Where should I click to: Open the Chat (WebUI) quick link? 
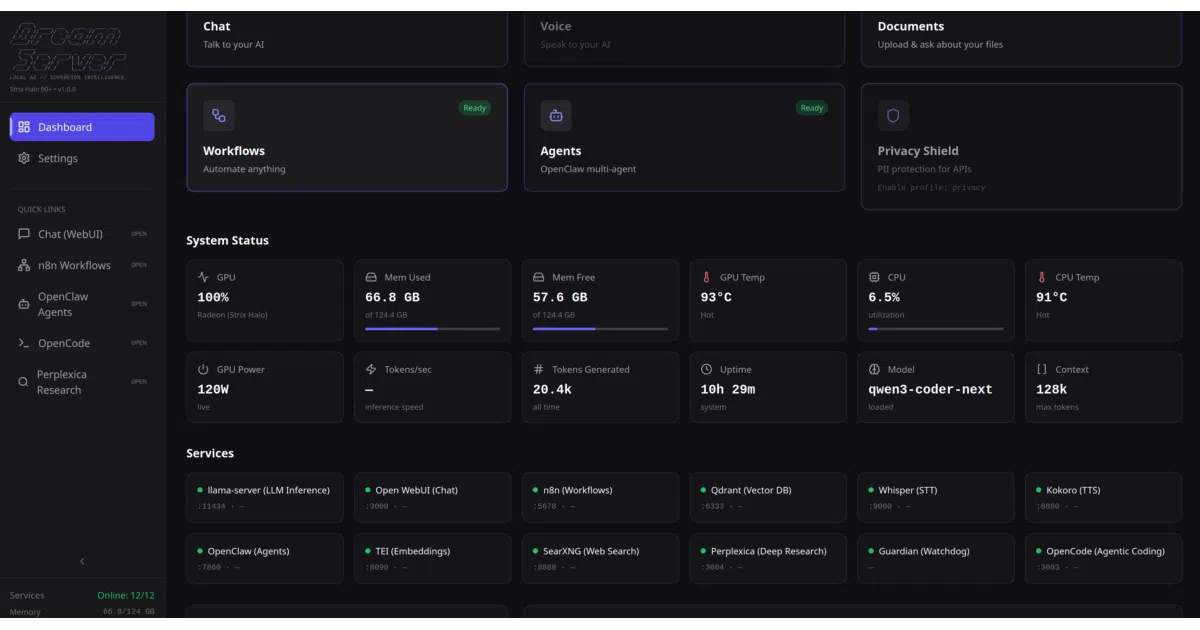[x=82, y=234]
